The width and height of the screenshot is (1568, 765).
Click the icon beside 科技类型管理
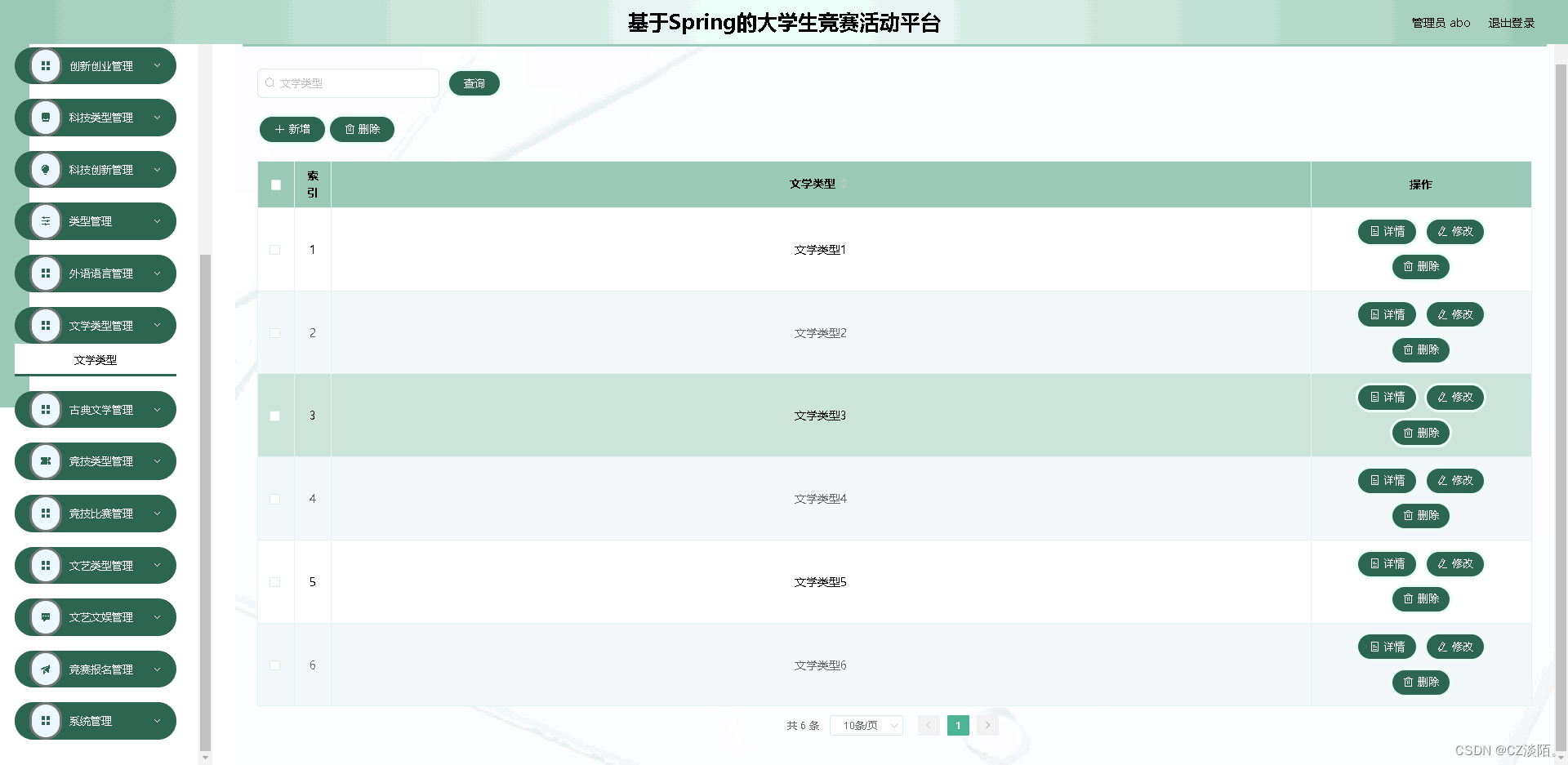tap(46, 118)
